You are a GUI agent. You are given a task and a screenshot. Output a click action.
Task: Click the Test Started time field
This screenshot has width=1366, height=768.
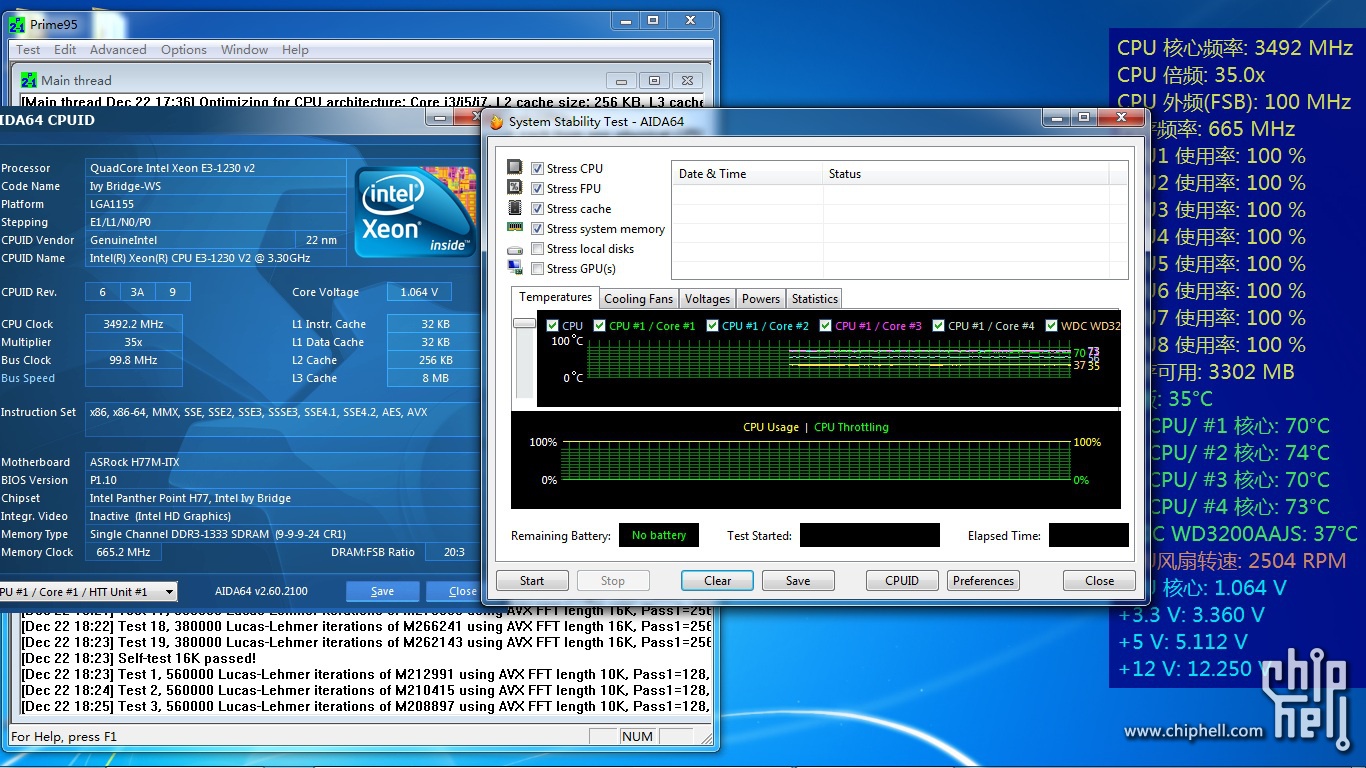(870, 536)
